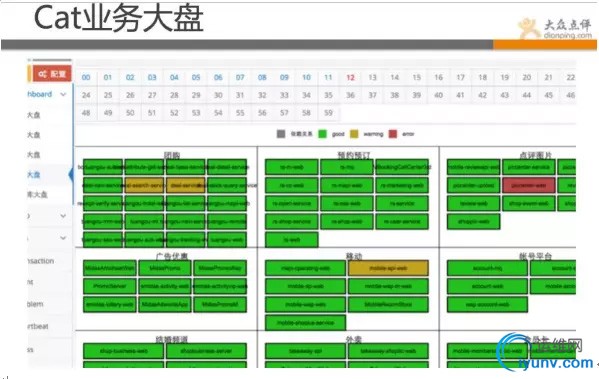Select minute 59 in the time grid

[x=328, y=113]
